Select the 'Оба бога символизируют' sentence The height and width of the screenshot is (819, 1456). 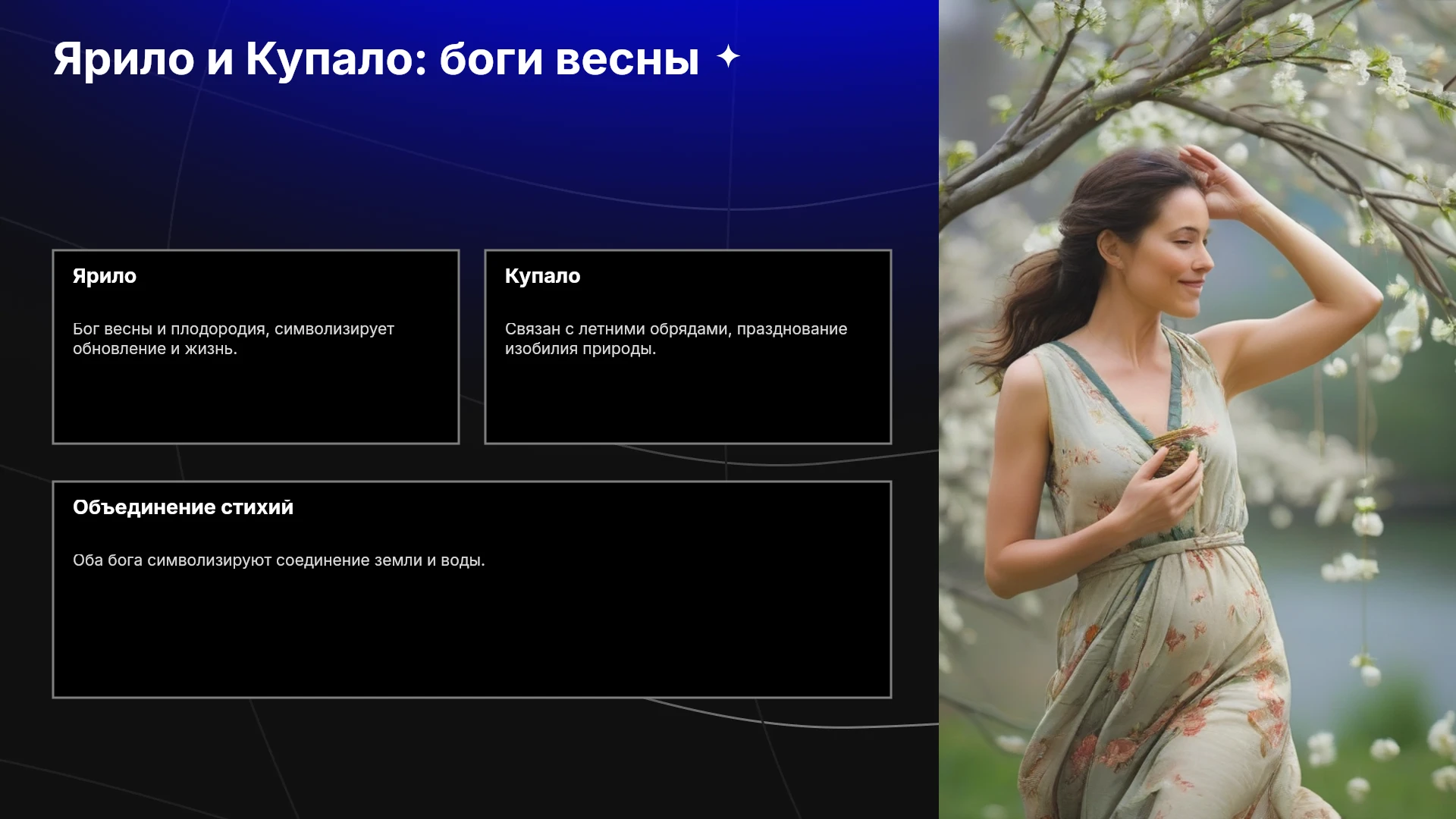point(279,560)
